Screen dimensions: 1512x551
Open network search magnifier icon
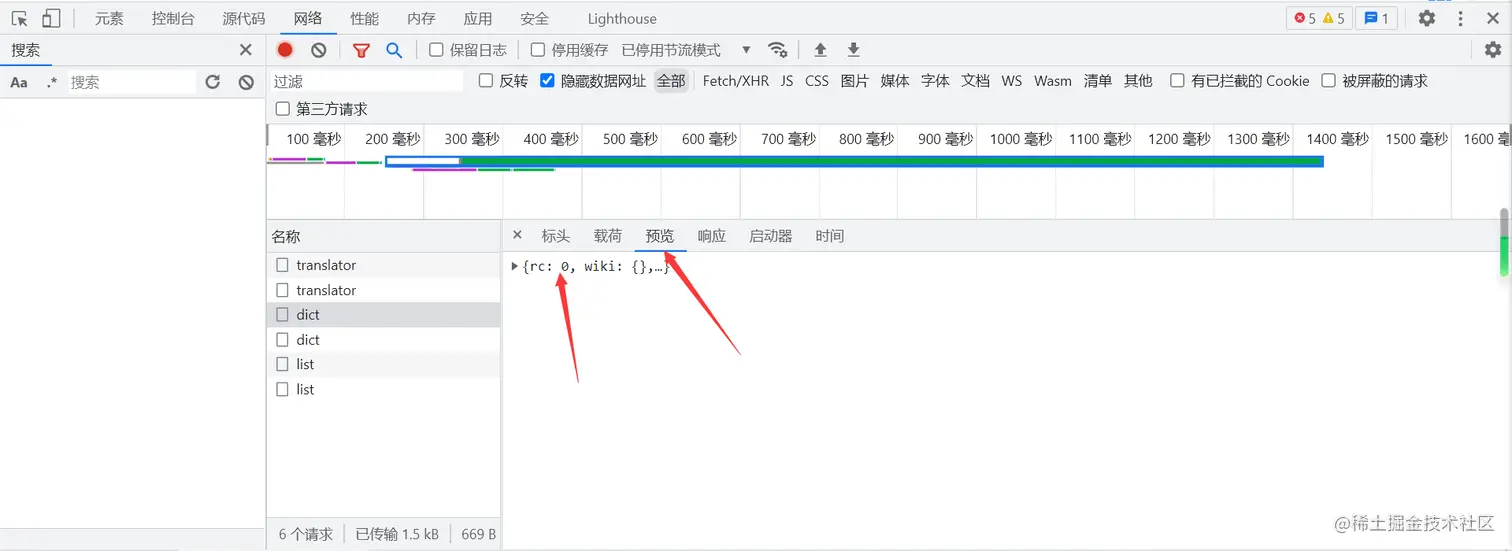[x=394, y=50]
